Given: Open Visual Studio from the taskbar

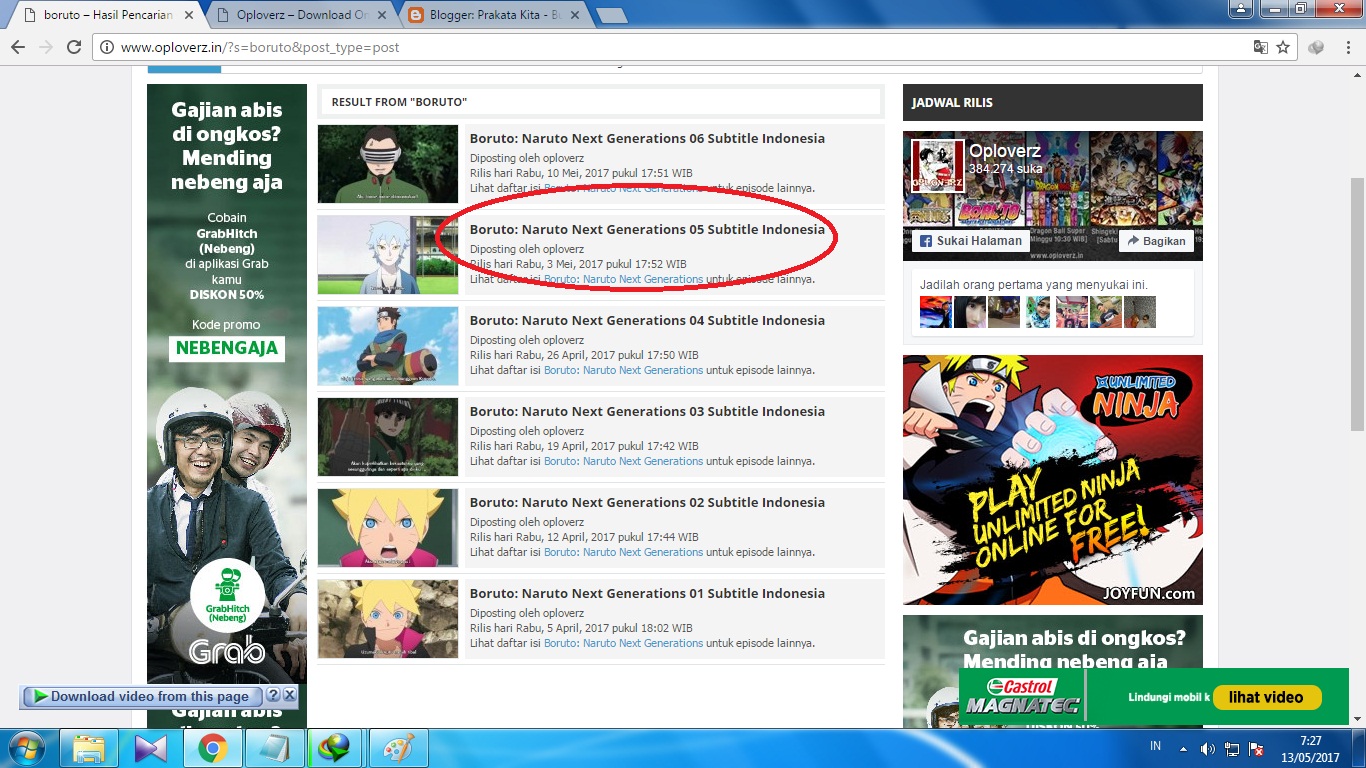Looking at the screenshot, I should coord(151,748).
